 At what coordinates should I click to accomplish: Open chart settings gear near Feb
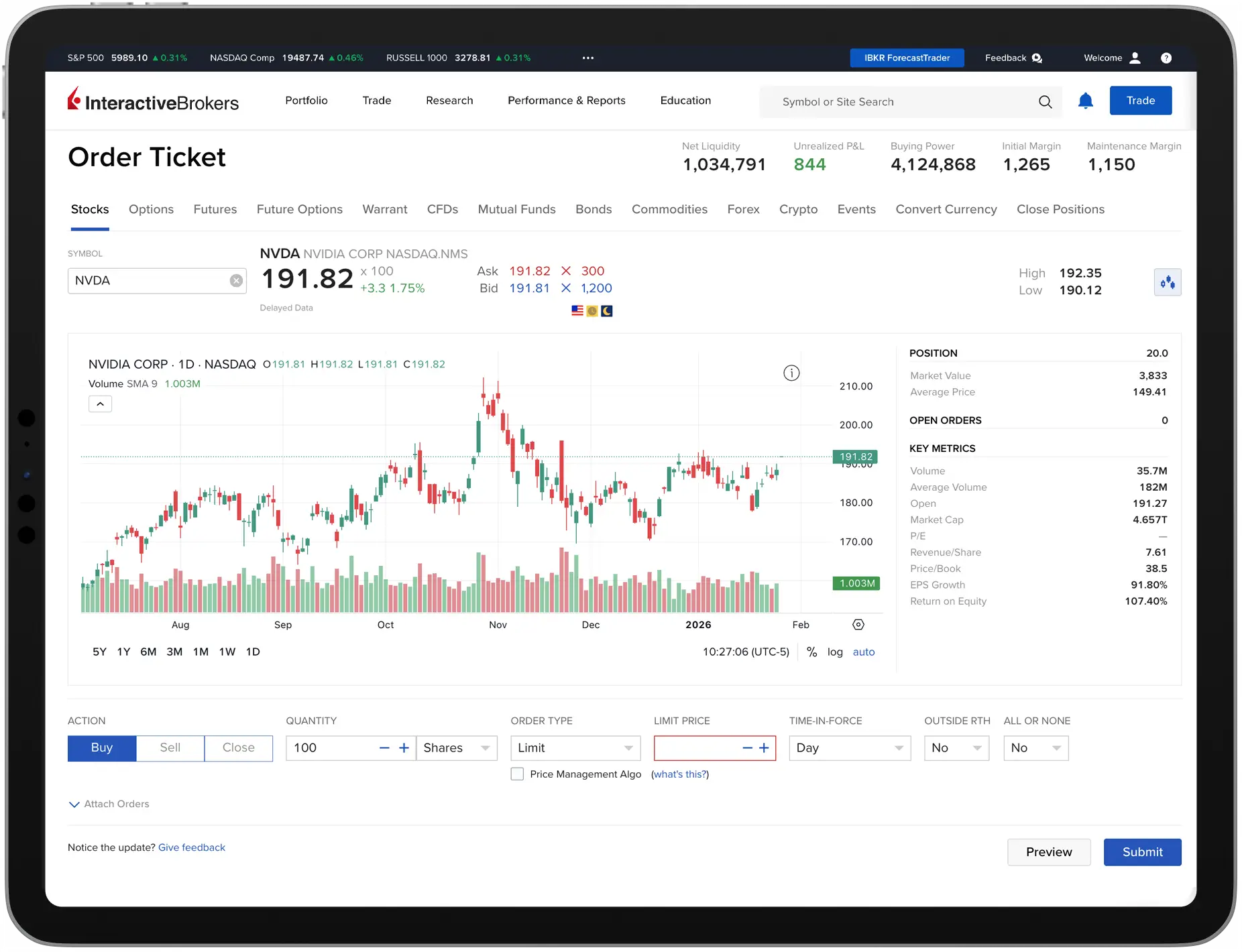tap(858, 625)
